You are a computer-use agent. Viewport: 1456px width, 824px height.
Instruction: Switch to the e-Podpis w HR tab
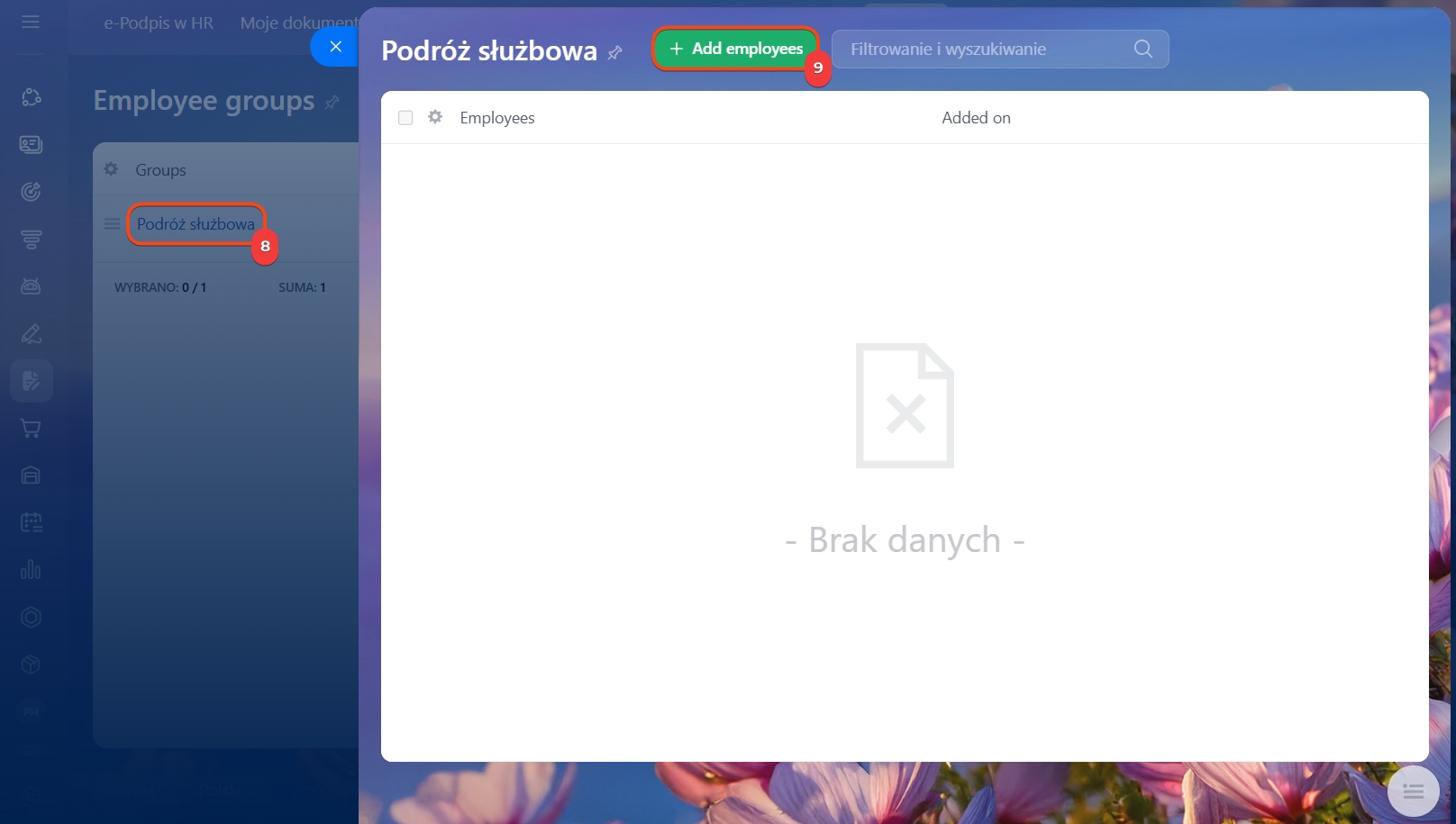159,23
